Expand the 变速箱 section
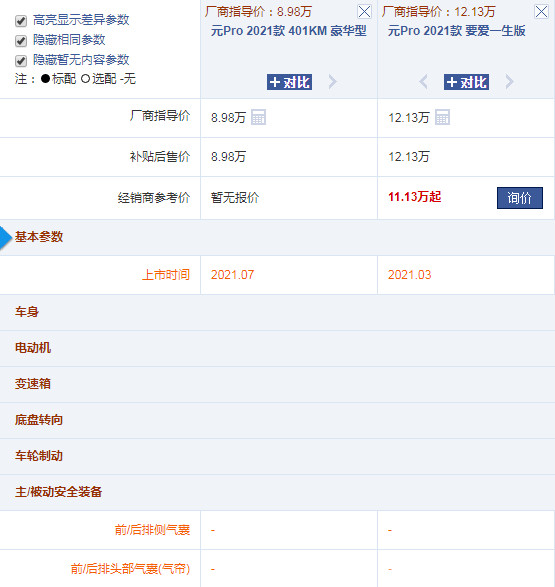 tap(277, 384)
